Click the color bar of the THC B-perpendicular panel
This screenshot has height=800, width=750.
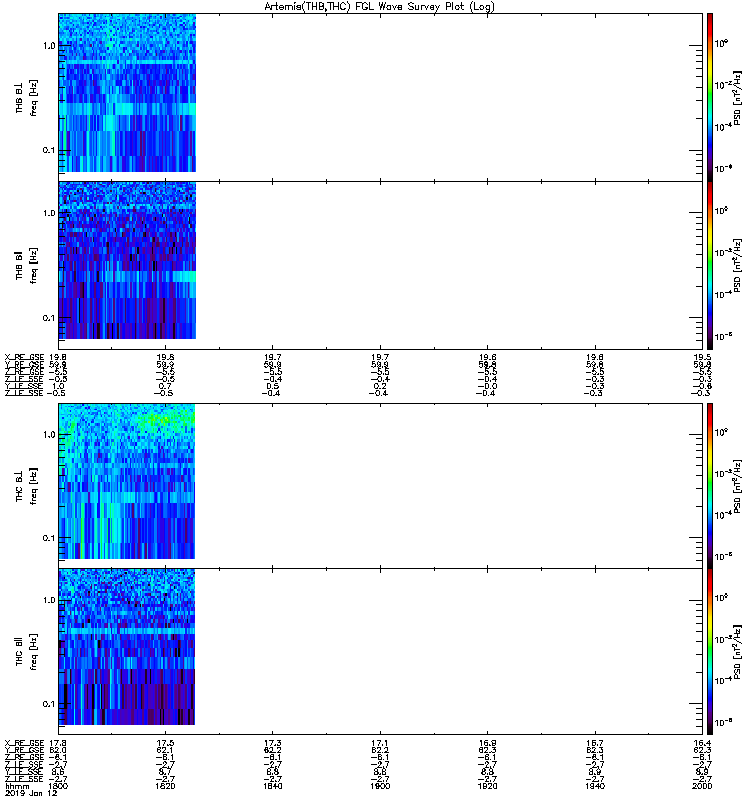(710, 486)
